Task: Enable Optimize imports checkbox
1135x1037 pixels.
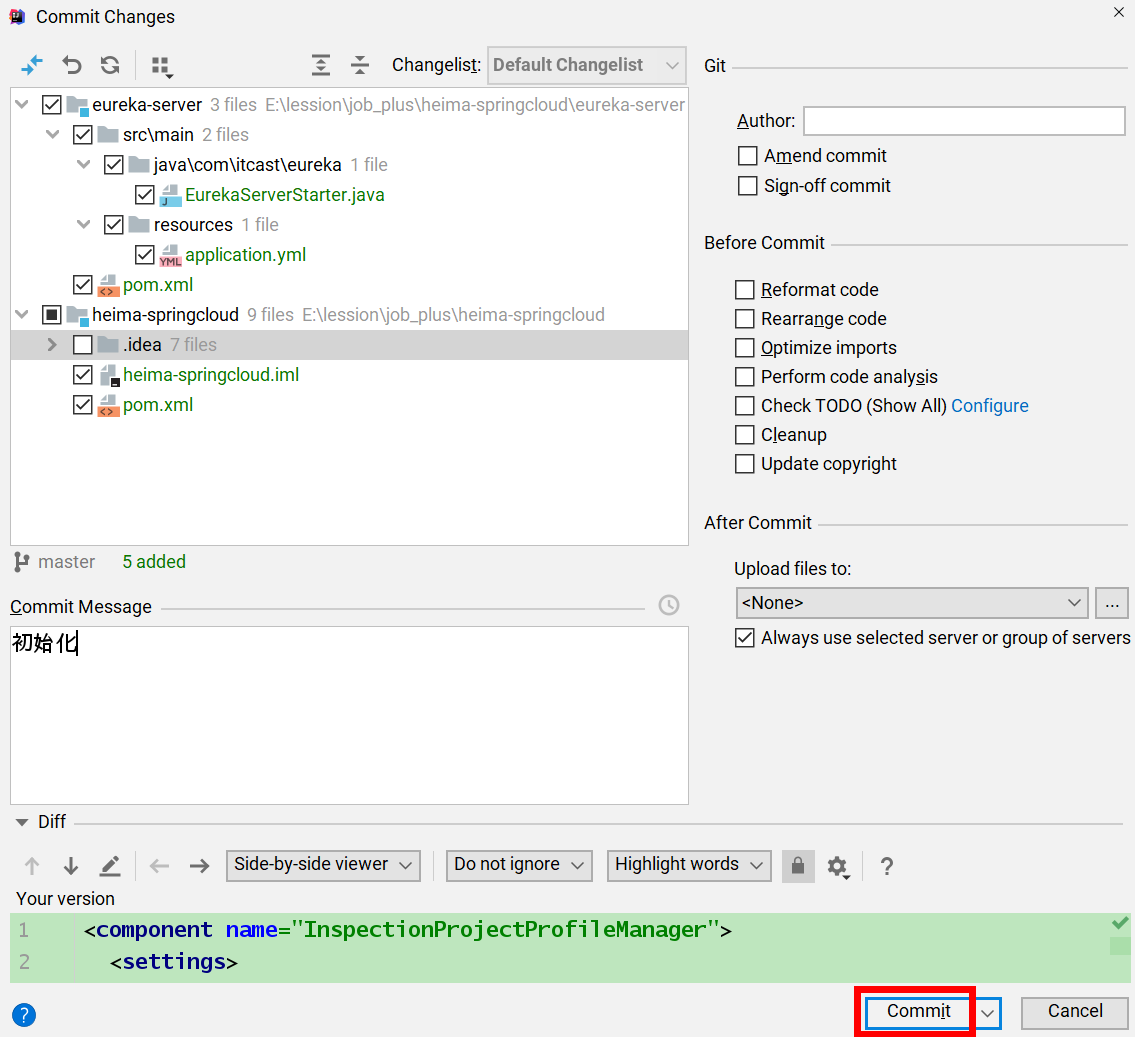Action: pos(744,347)
